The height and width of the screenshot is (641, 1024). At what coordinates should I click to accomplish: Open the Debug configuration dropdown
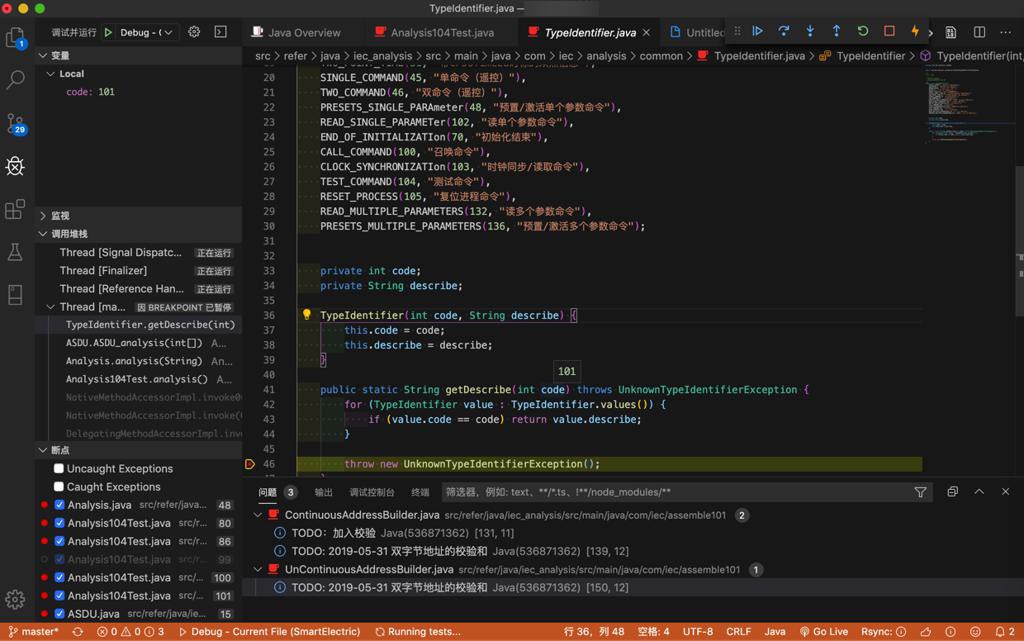click(147, 32)
